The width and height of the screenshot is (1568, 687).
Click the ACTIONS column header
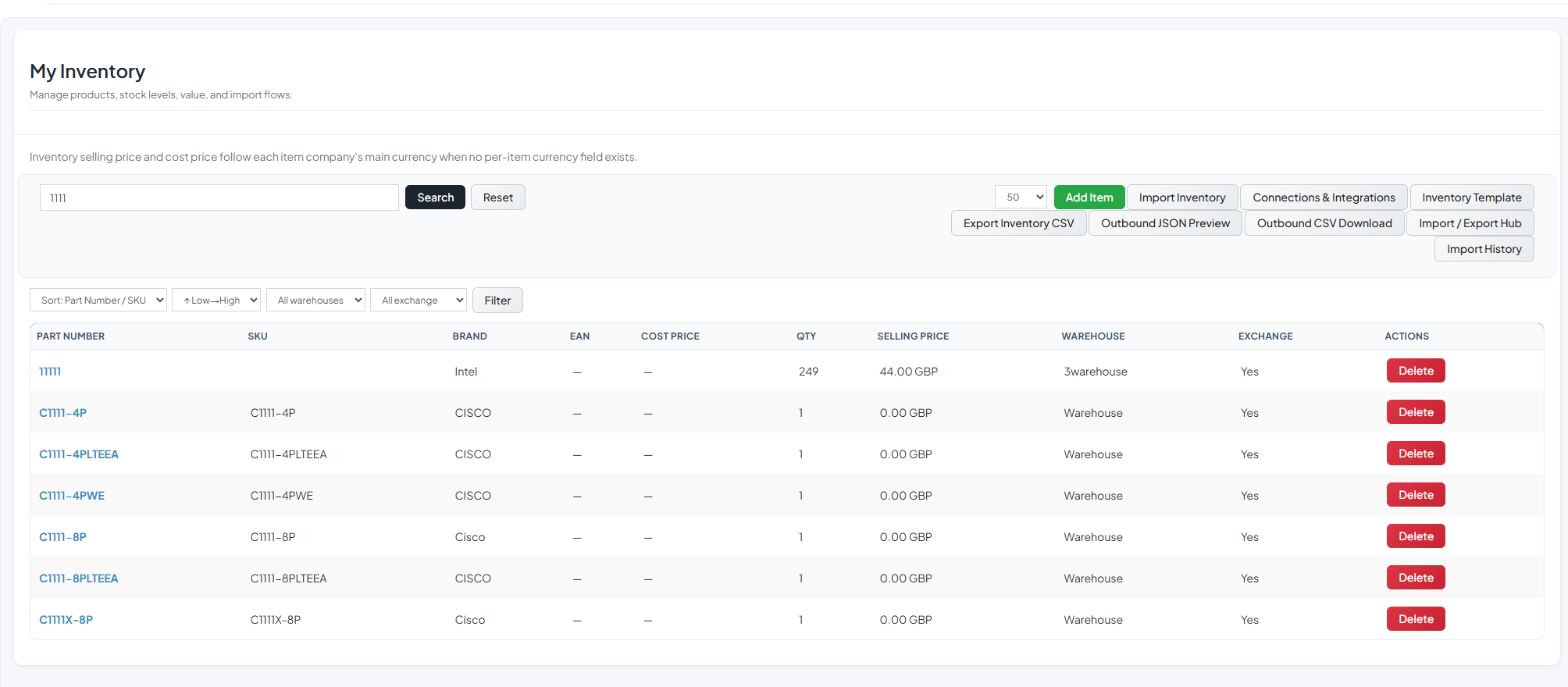[x=1406, y=336]
